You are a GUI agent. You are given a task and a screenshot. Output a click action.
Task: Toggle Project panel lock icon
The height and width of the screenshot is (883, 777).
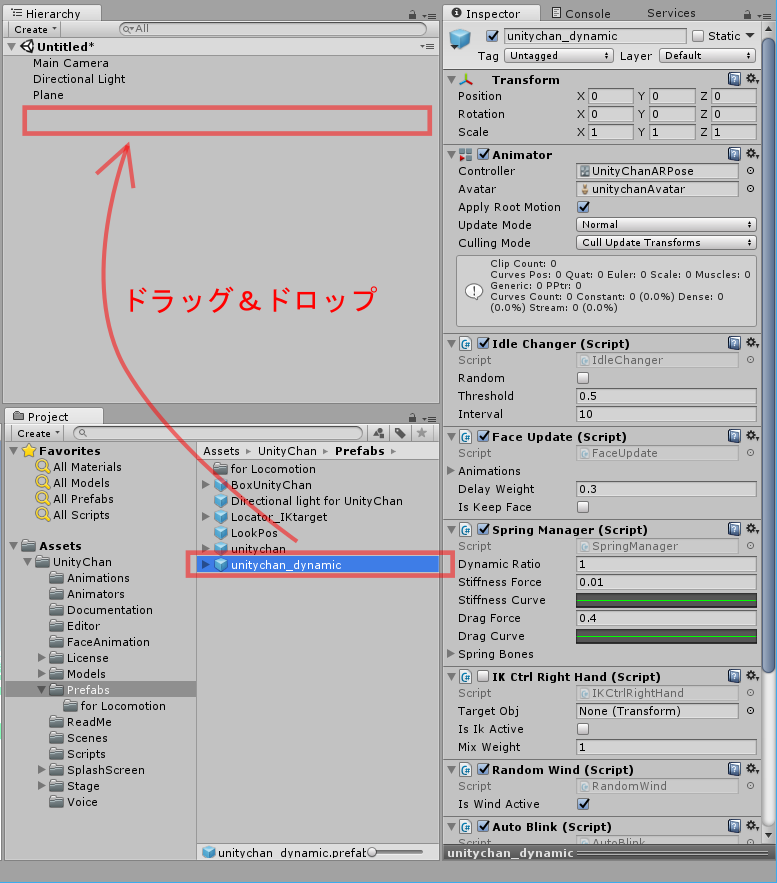point(413,418)
